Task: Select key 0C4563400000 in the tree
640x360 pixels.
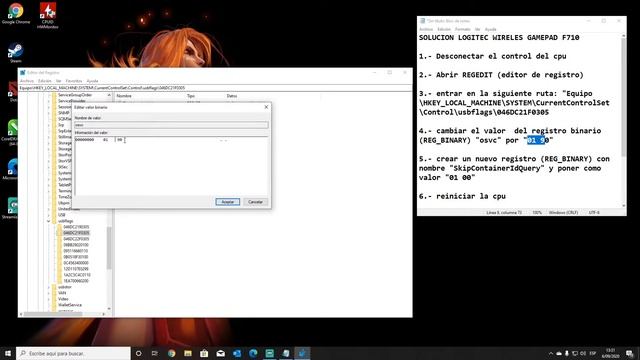Action: pyautogui.click(x=76, y=263)
